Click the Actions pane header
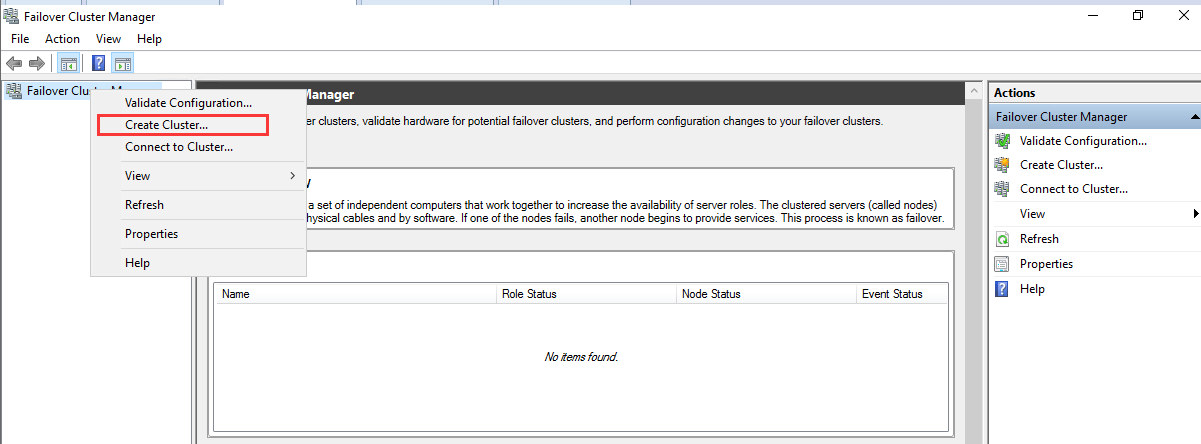Viewport: 1201px width, 444px height. pyautogui.click(x=1095, y=93)
